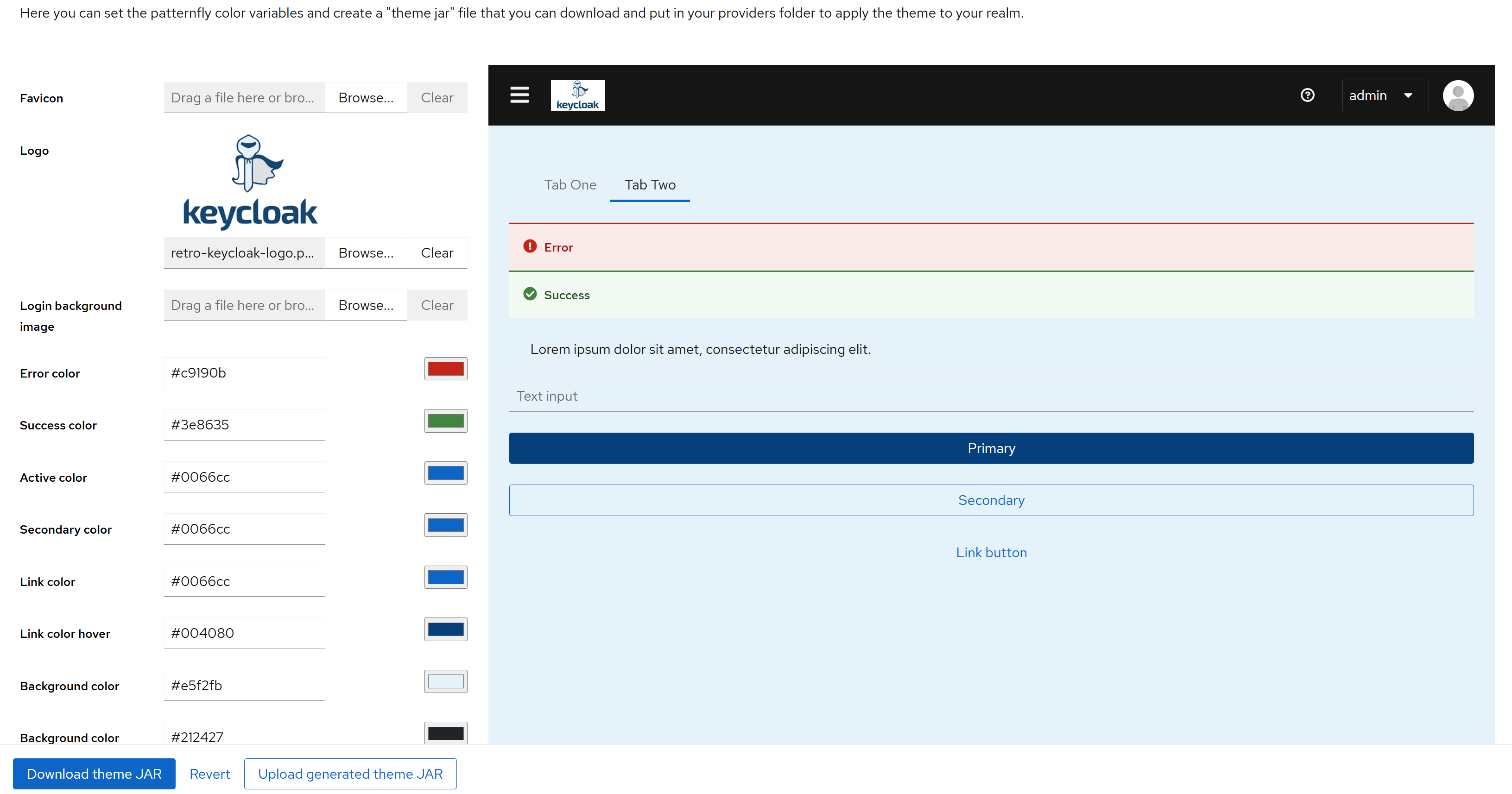Click the Keycloak logo in preview header
Image resolution: width=1512 pixels, height=794 pixels.
577,95
